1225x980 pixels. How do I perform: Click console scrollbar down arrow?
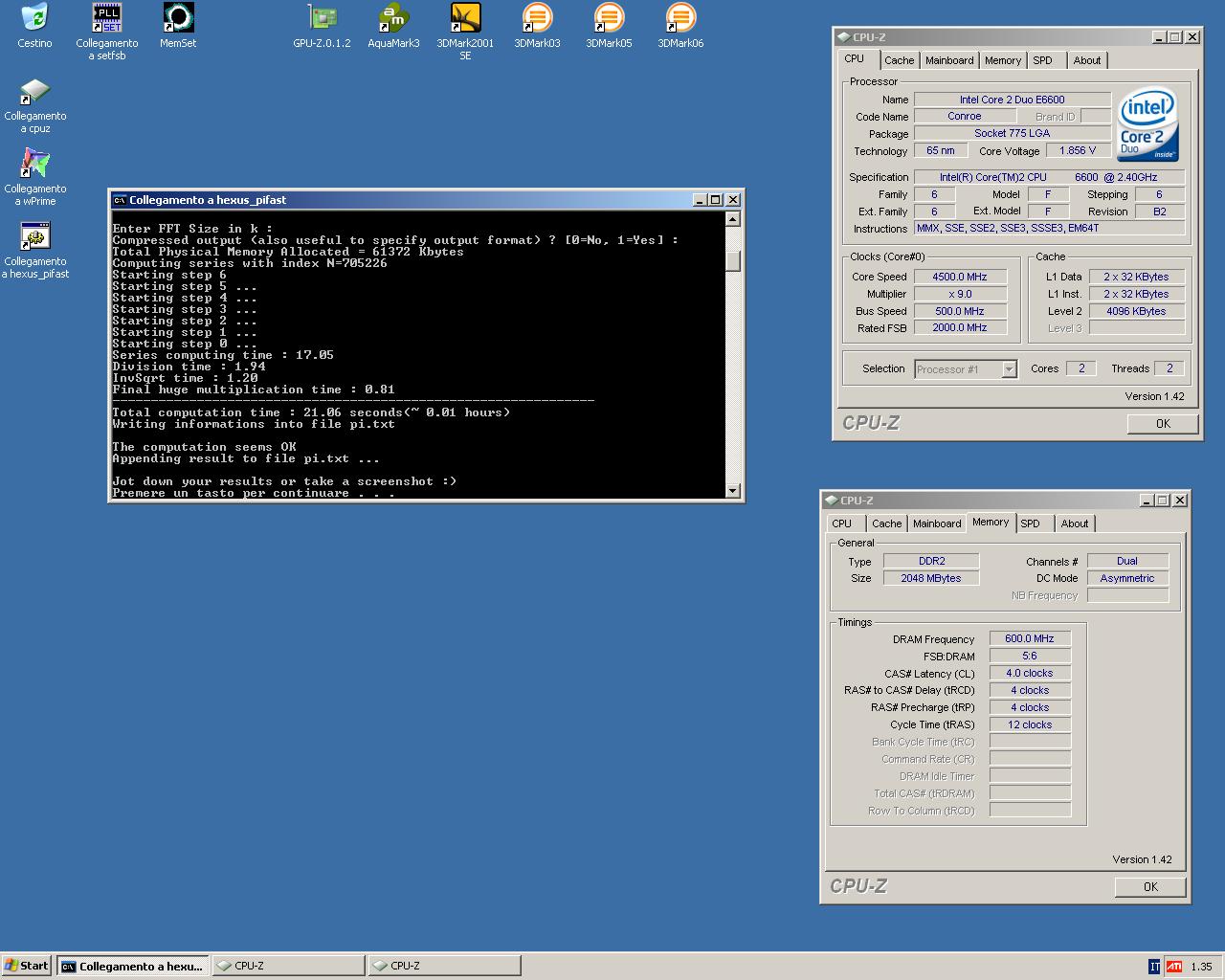point(733,491)
